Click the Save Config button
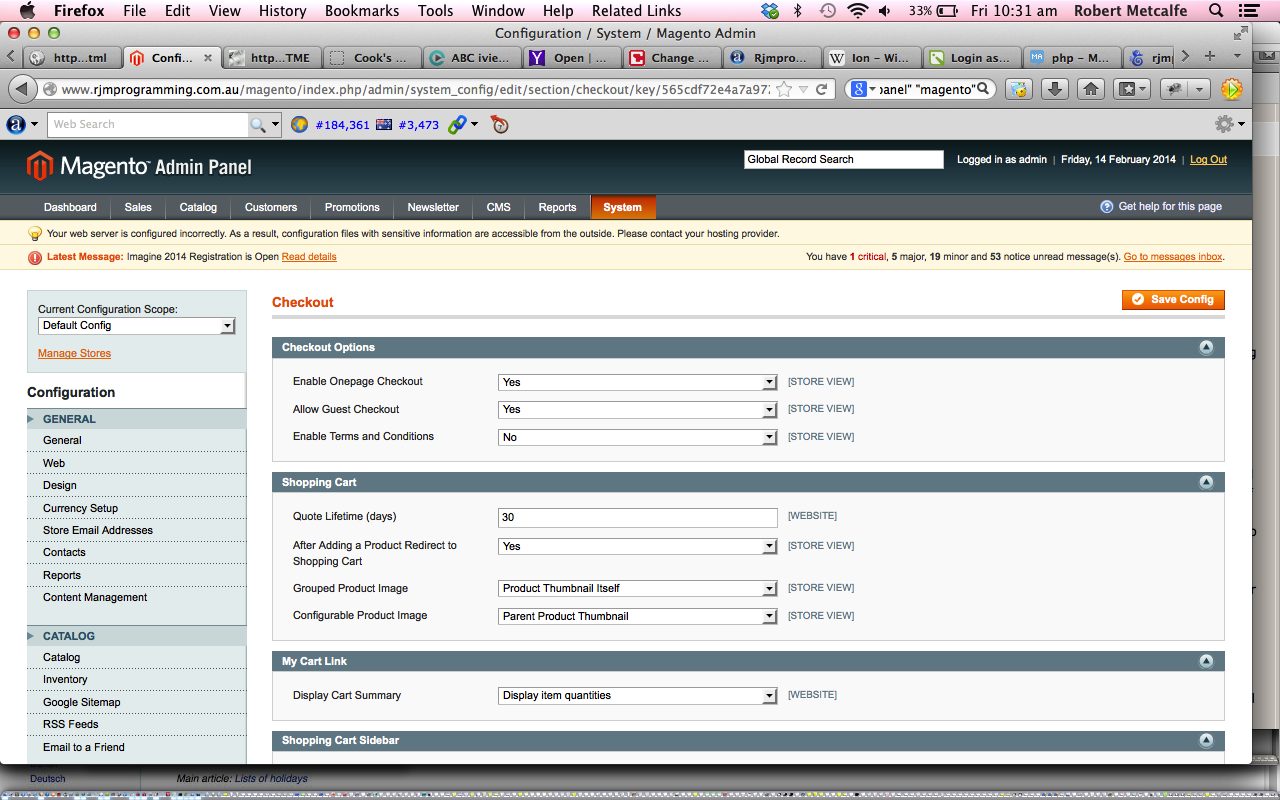Viewport: 1280px width, 800px height. (x=1173, y=299)
